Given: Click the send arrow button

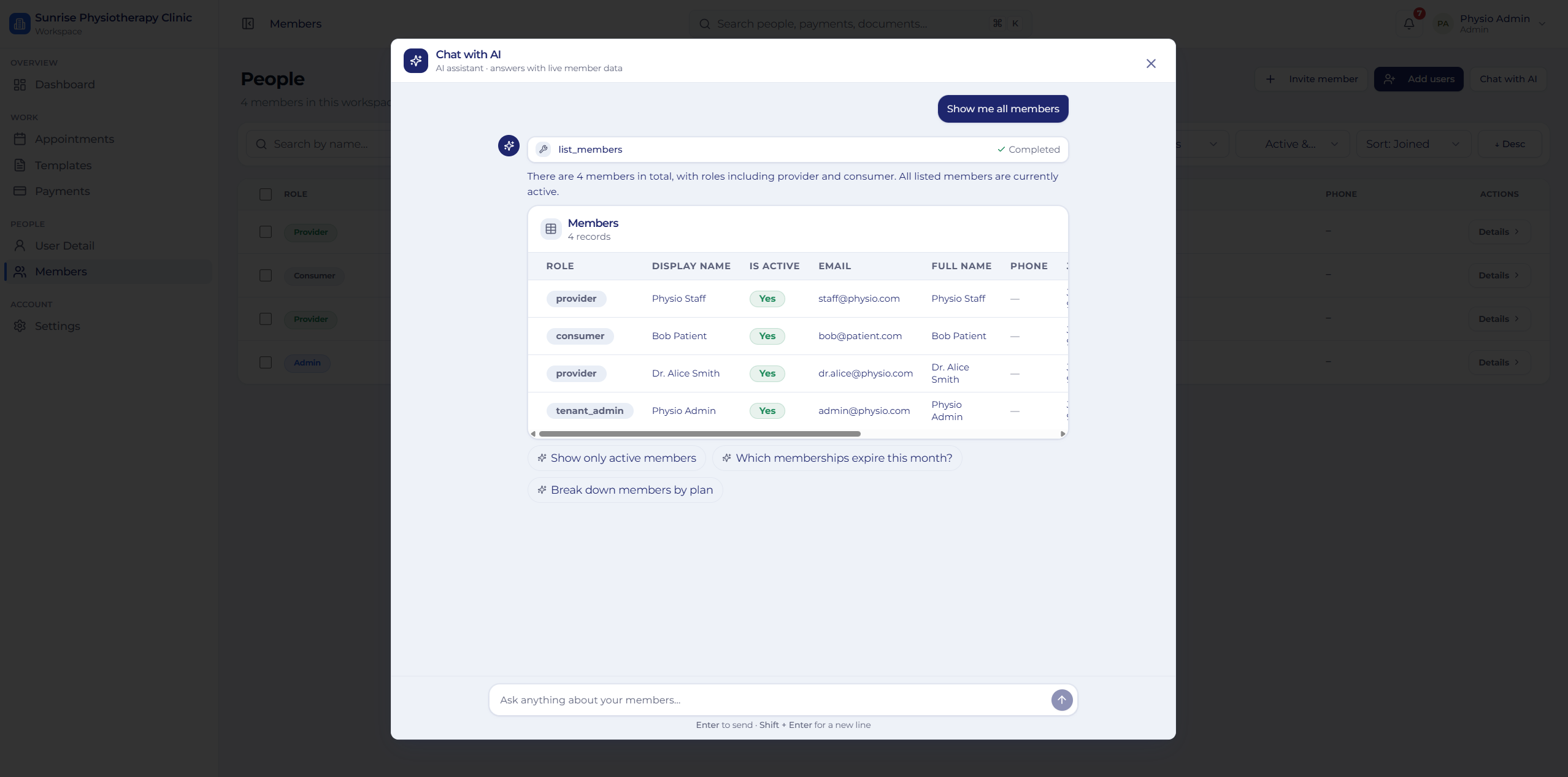Looking at the screenshot, I should coord(1062,700).
